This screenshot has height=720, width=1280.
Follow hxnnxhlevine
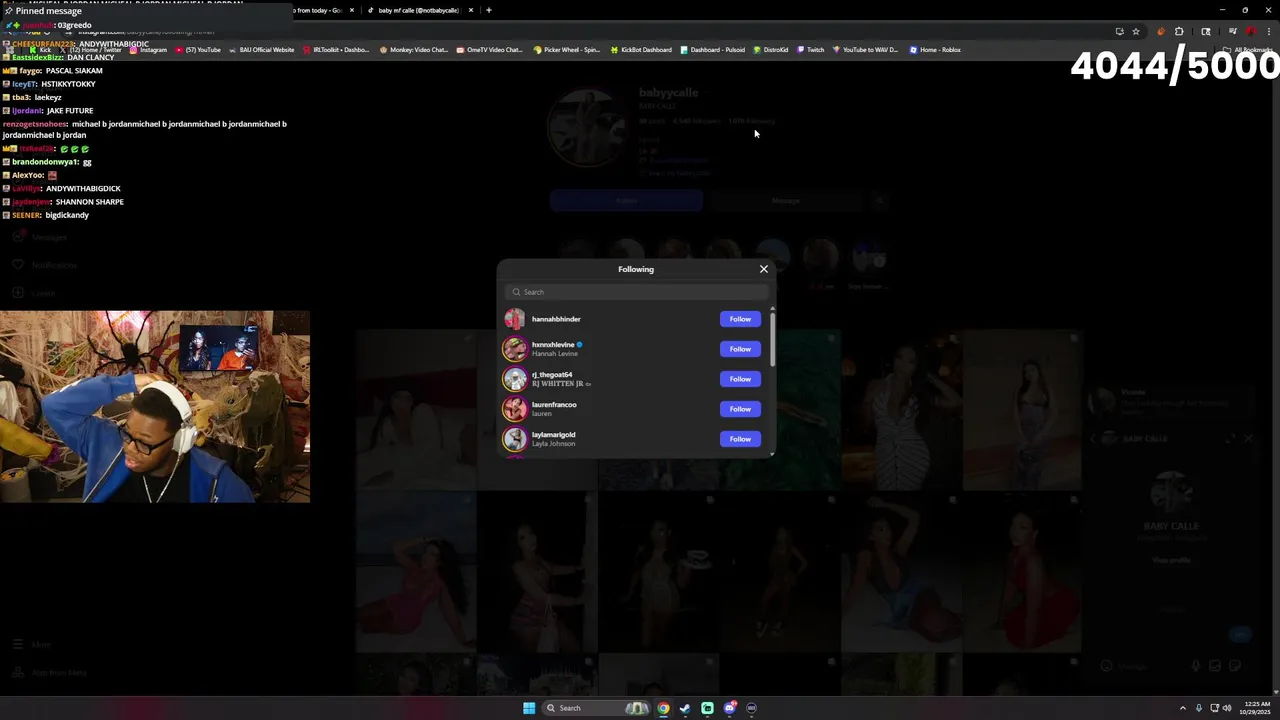pyautogui.click(x=740, y=349)
